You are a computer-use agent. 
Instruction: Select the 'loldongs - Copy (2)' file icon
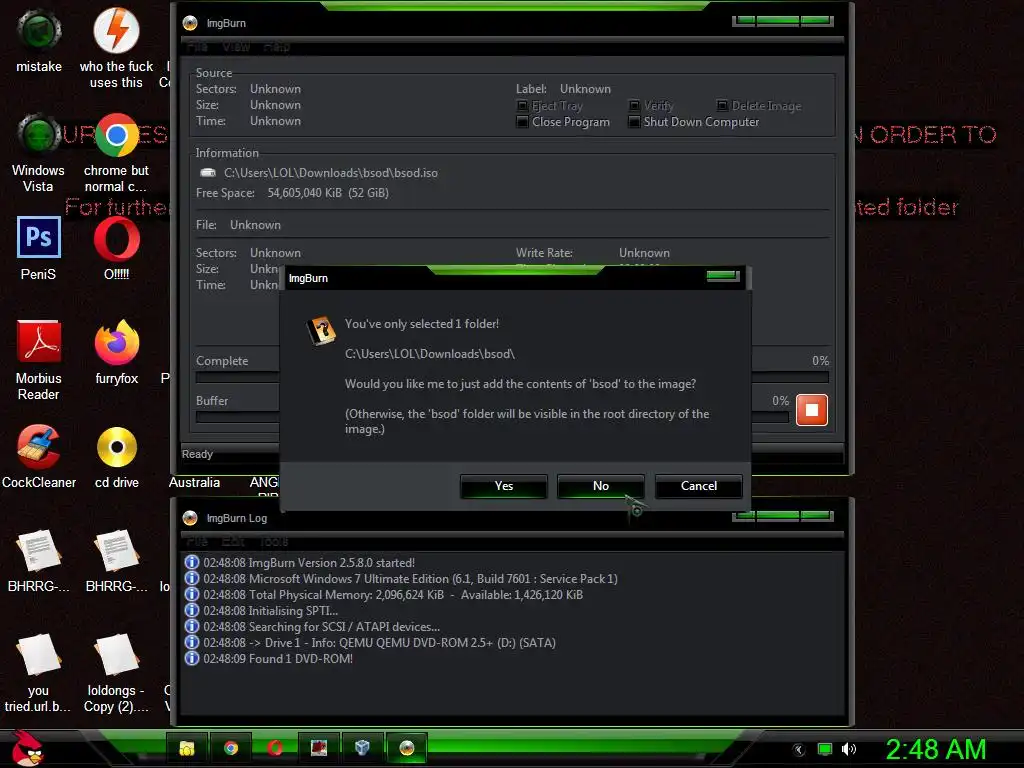tap(116, 673)
